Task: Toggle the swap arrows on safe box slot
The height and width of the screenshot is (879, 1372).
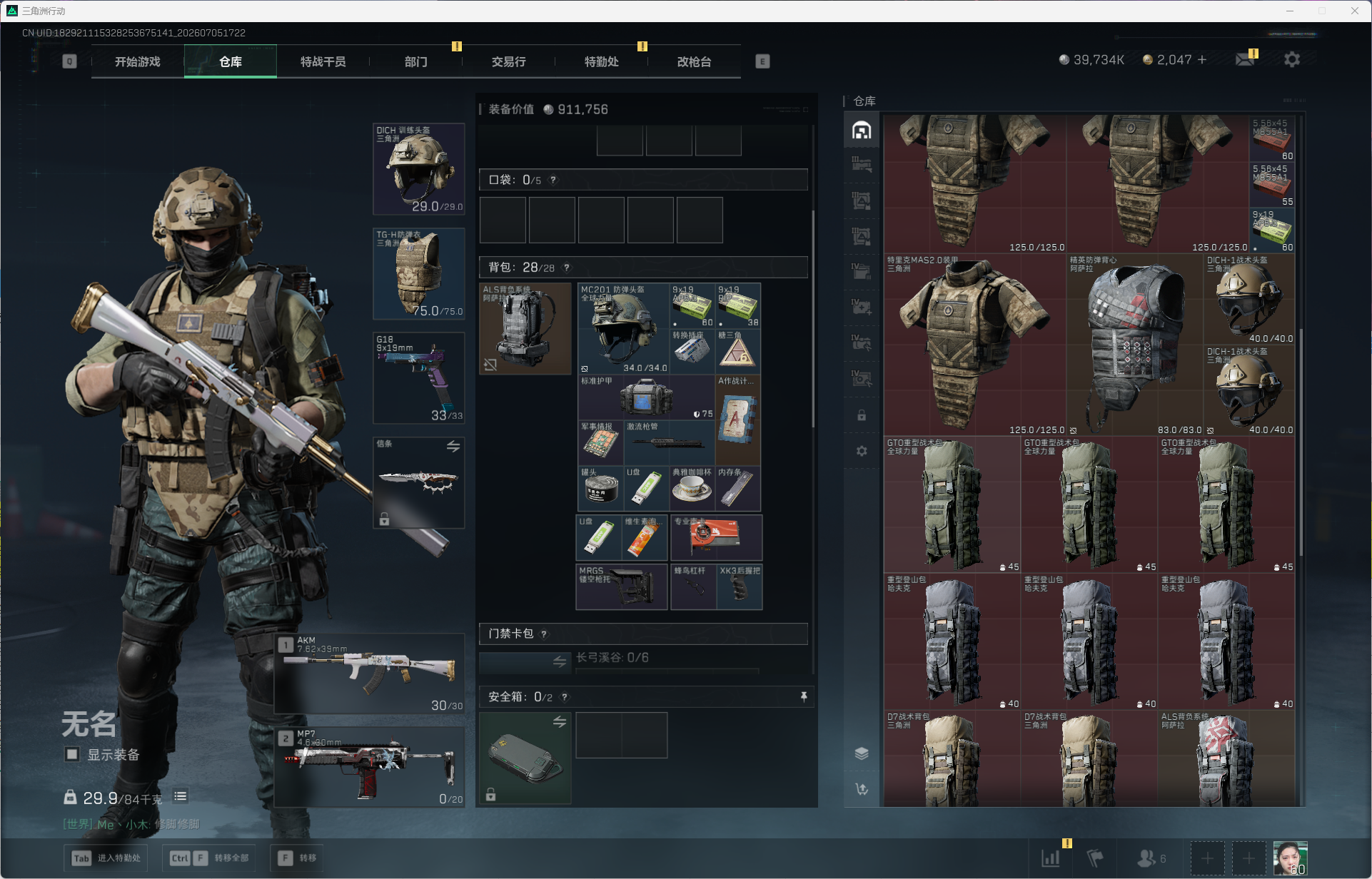Action: (560, 721)
